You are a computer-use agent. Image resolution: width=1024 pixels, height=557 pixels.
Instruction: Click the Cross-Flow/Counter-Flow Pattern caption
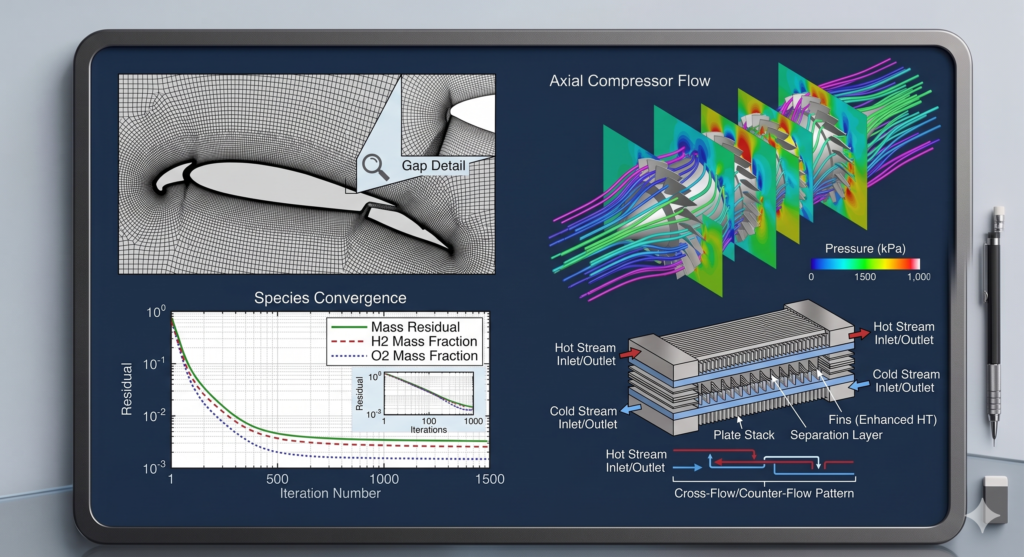[763, 493]
